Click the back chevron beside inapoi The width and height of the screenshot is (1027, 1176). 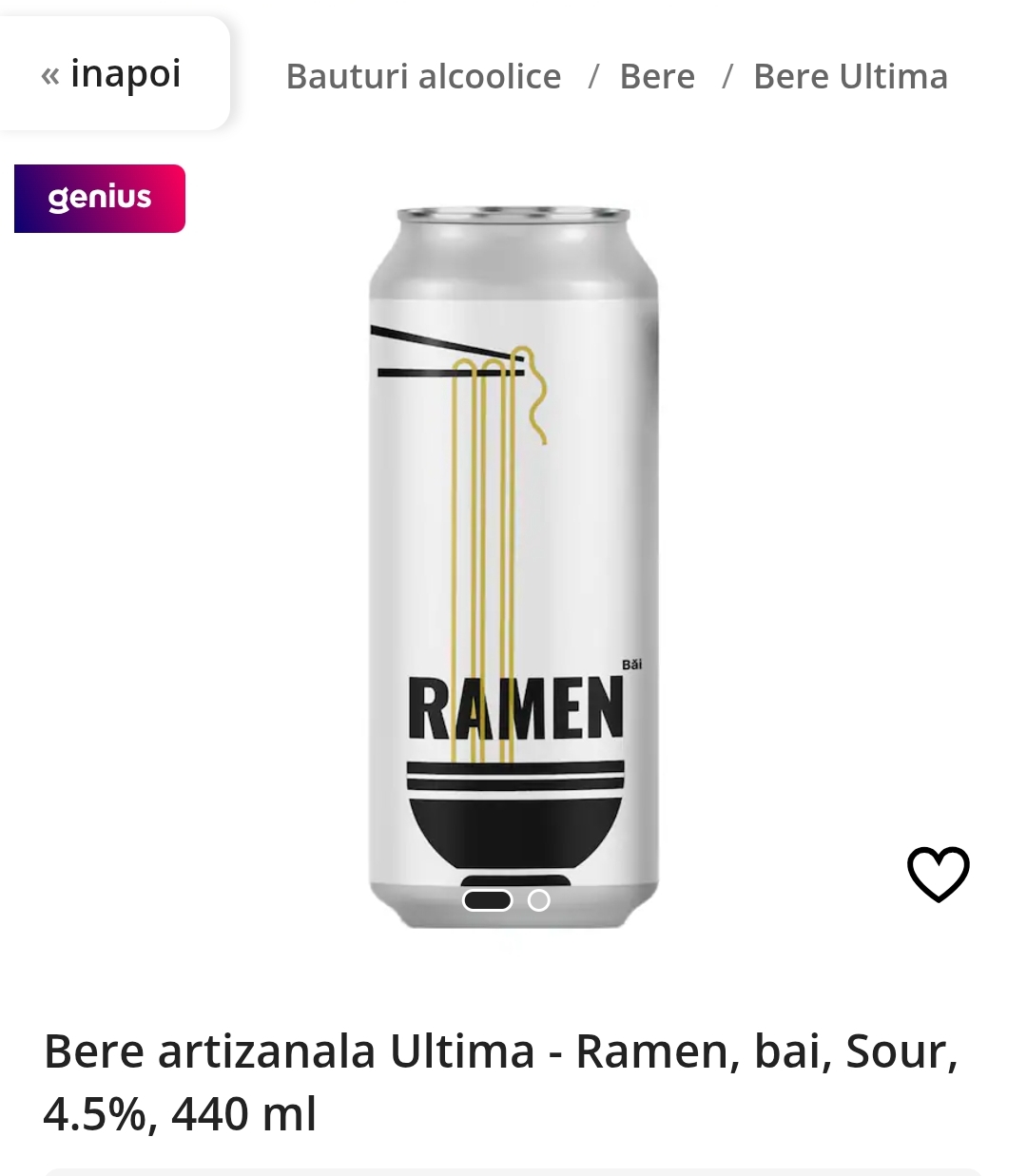pos(50,75)
